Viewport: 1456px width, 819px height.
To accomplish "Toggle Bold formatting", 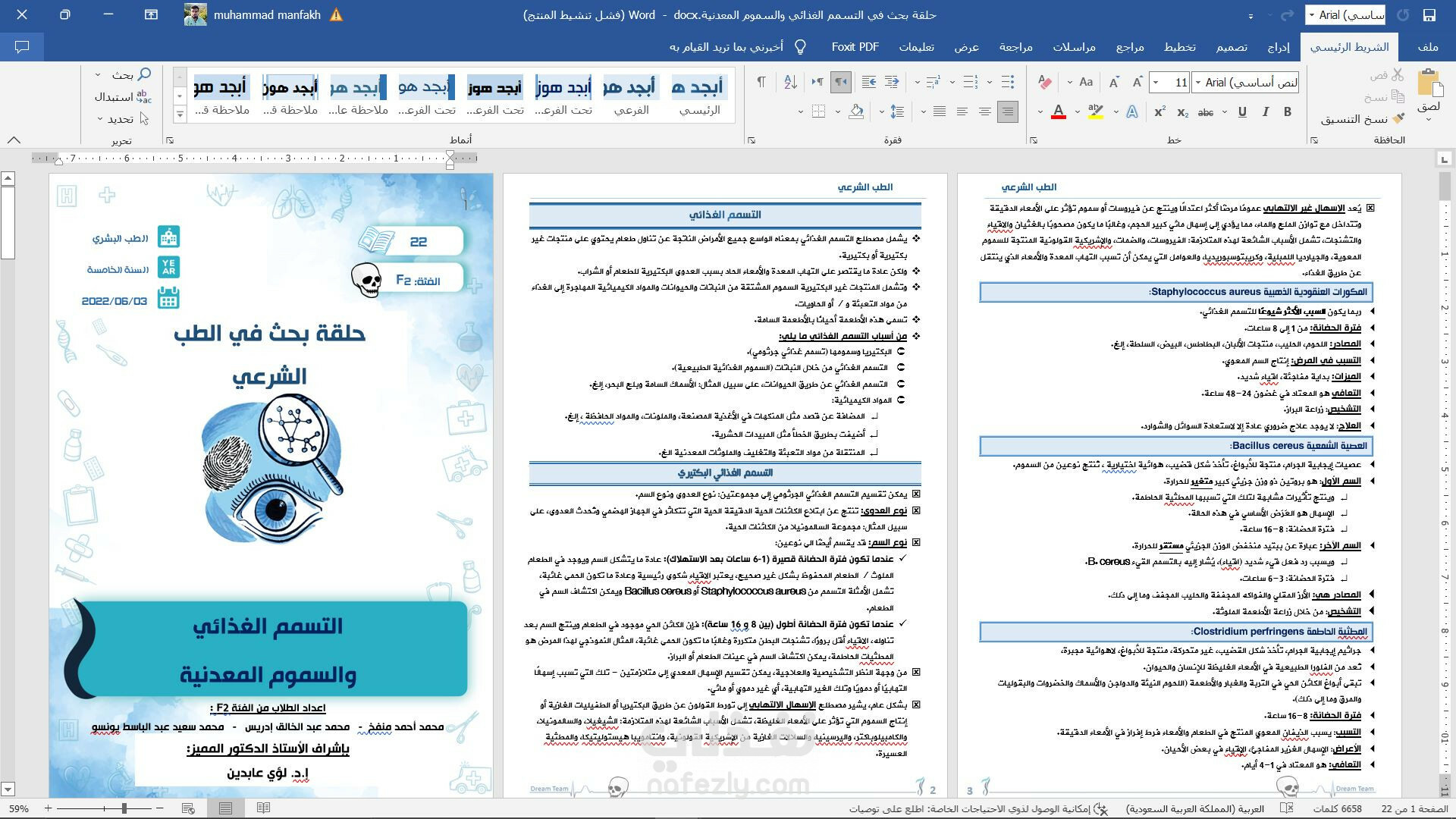I will [x=1288, y=112].
